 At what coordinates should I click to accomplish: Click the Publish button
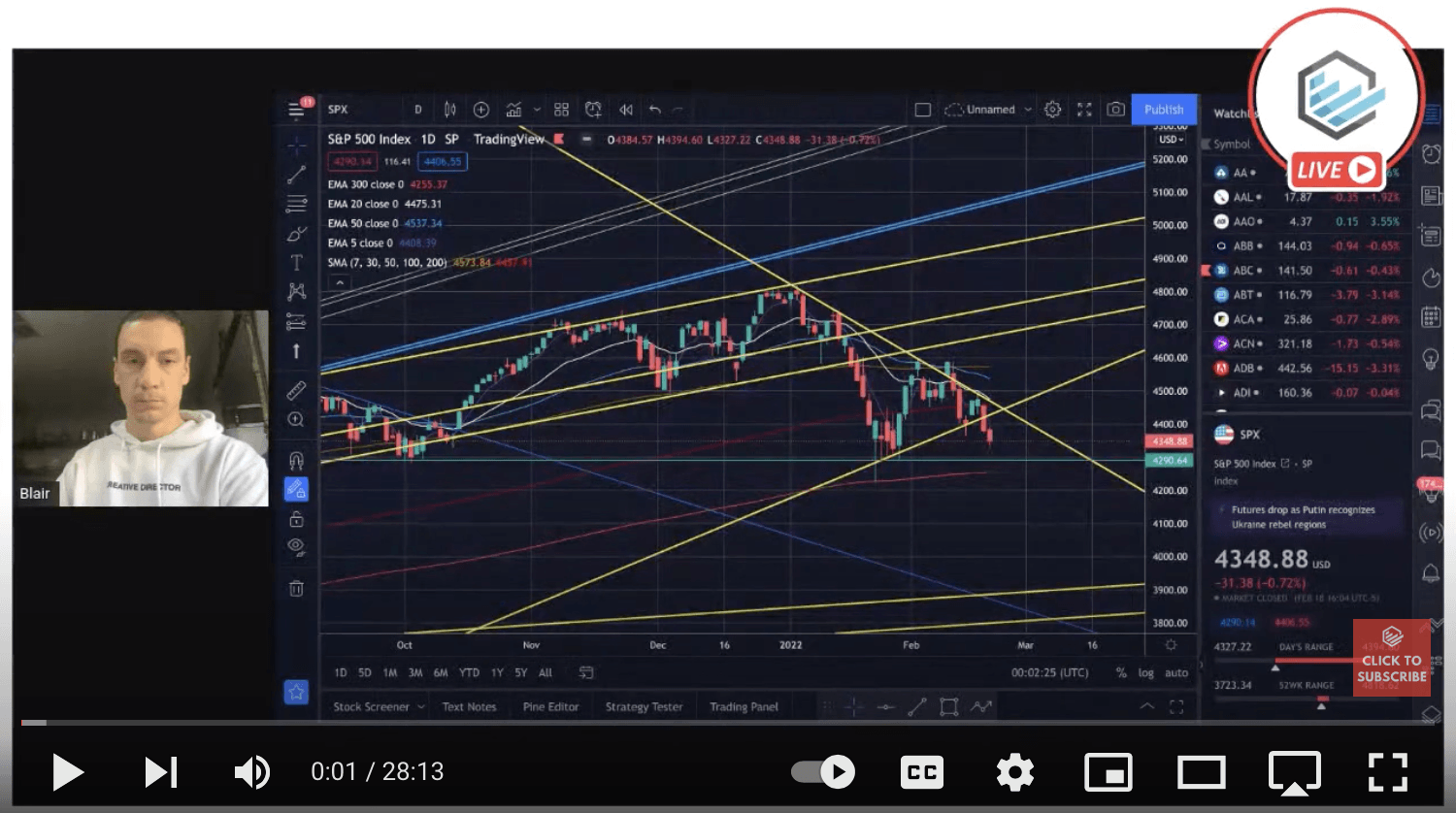pos(1163,110)
